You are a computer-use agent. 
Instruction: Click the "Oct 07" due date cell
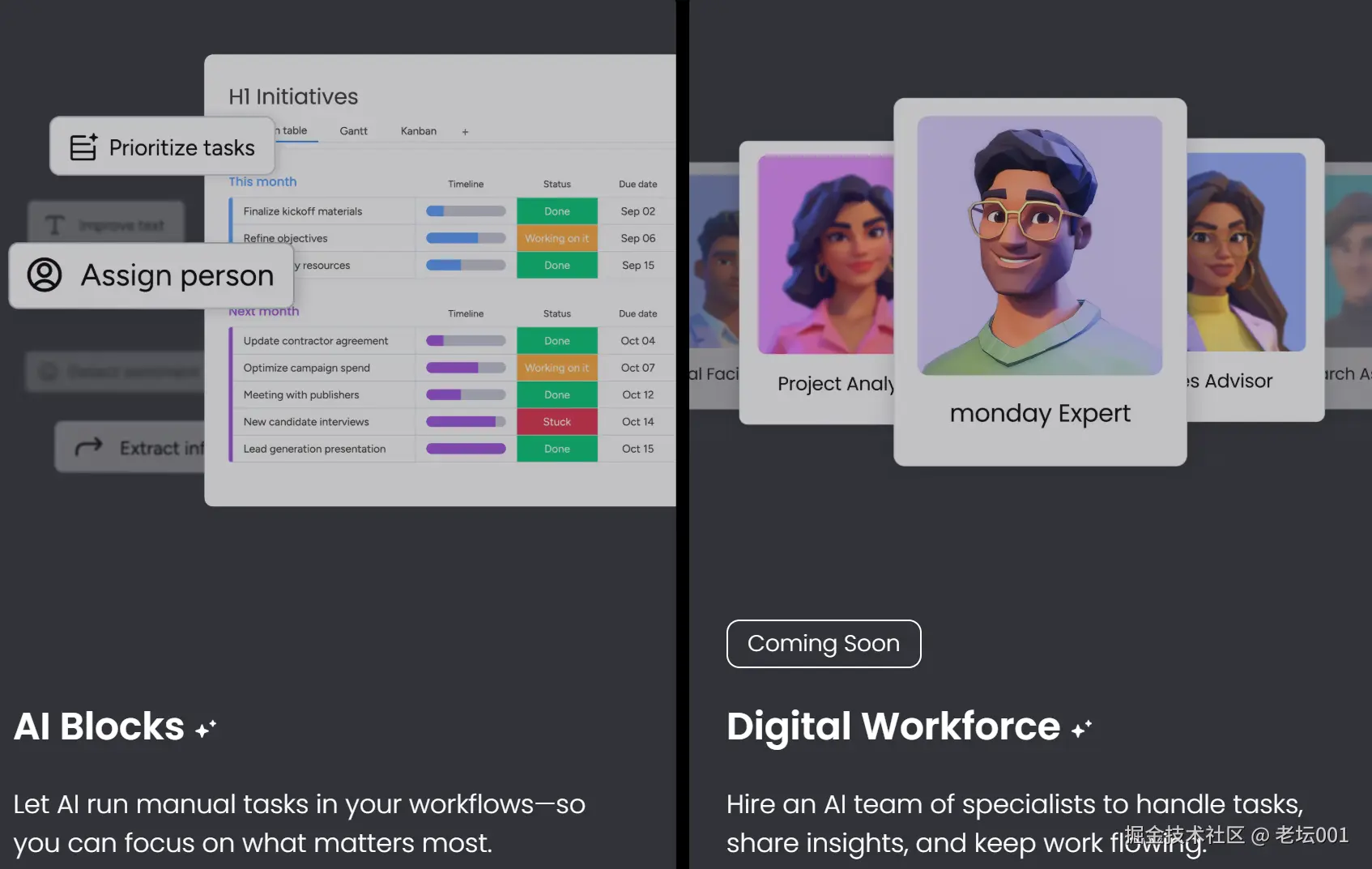click(x=638, y=368)
